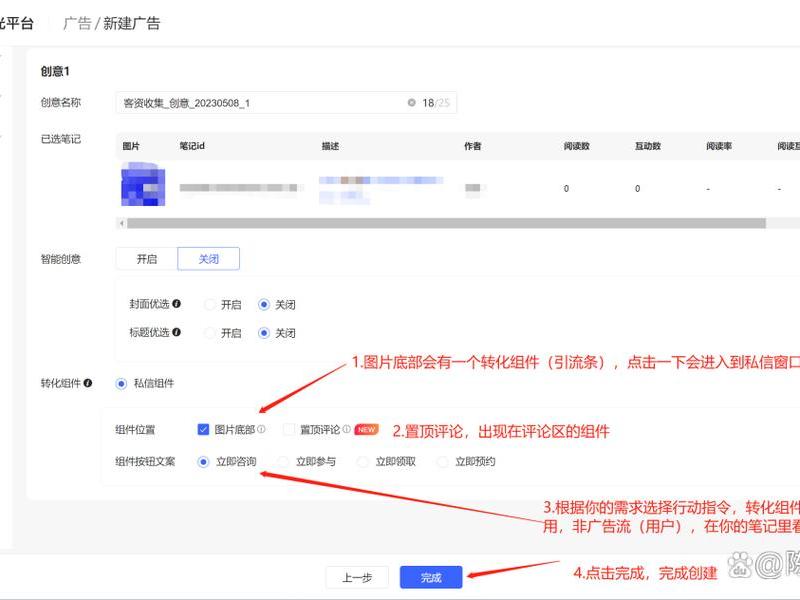Edit the 创意名称 input field
800x600 pixels.
[x=286, y=103]
